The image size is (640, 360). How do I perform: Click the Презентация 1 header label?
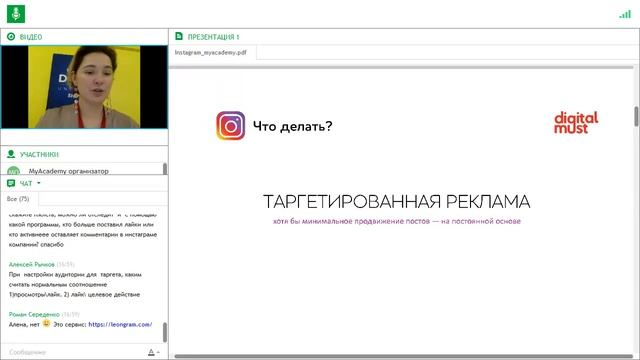point(213,37)
